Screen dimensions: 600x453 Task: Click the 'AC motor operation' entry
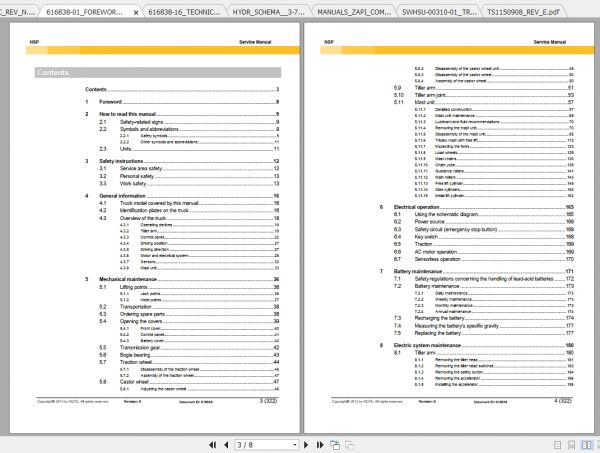tap(436, 252)
